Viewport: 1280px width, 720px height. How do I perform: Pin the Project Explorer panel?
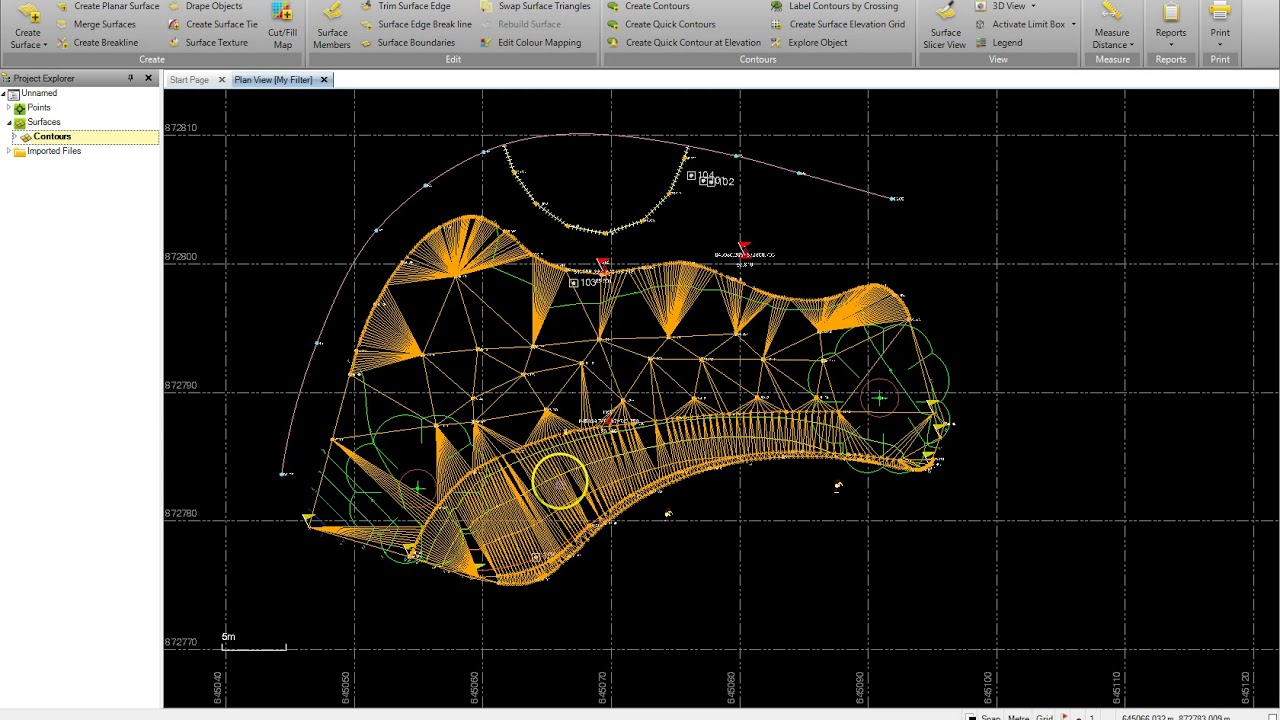tap(130, 78)
